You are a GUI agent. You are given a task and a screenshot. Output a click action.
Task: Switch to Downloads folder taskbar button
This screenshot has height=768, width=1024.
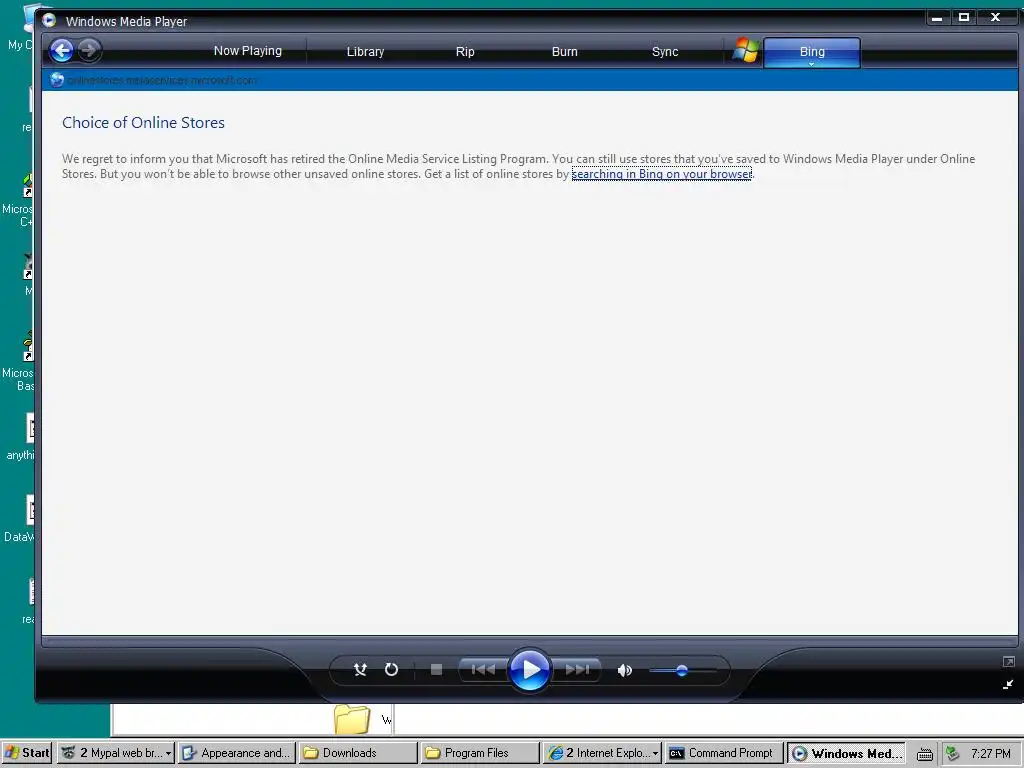pos(358,753)
